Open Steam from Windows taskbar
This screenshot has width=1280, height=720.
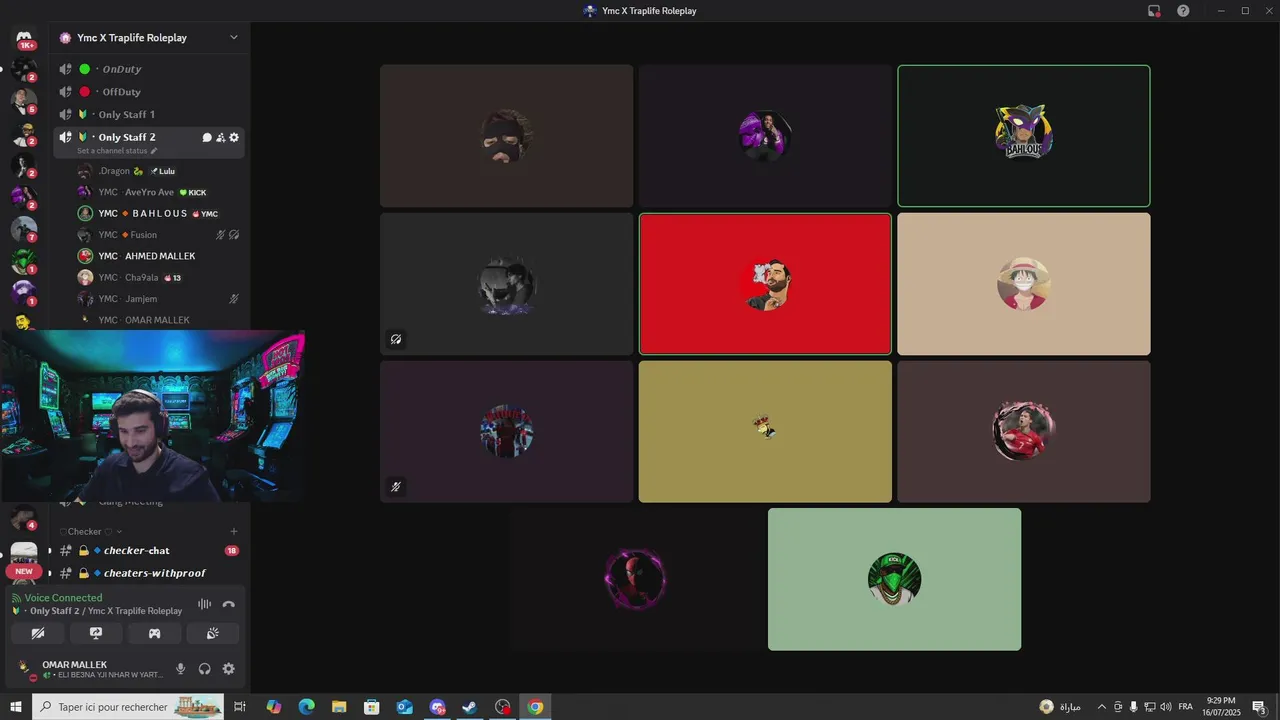click(x=469, y=707)
